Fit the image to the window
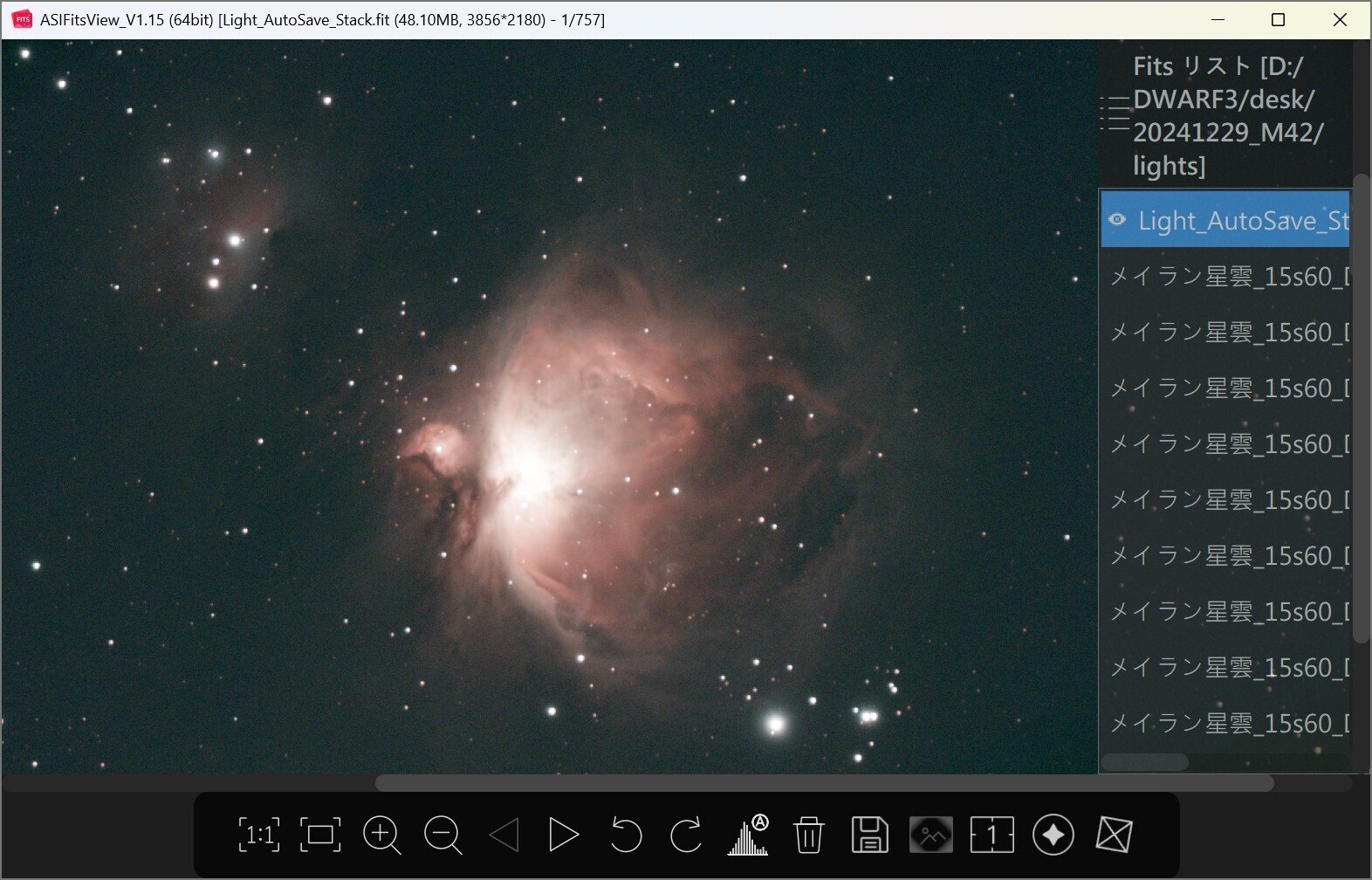1372x880 pixels. coord(320,835)
